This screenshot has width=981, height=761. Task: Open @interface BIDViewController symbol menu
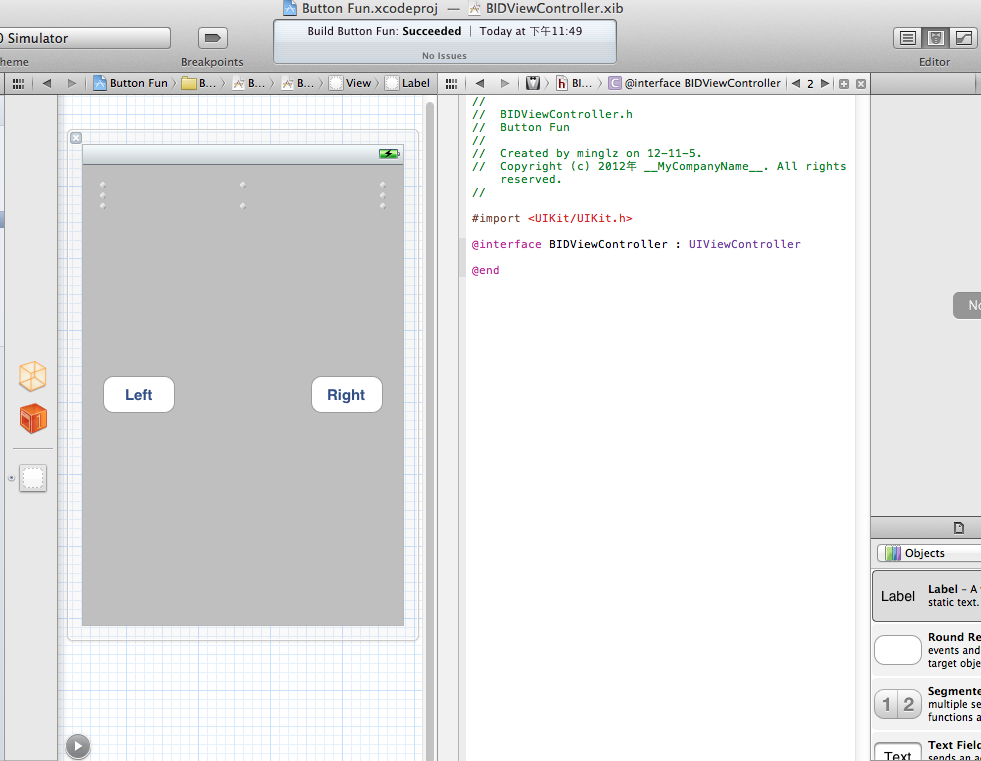point(694,83)
